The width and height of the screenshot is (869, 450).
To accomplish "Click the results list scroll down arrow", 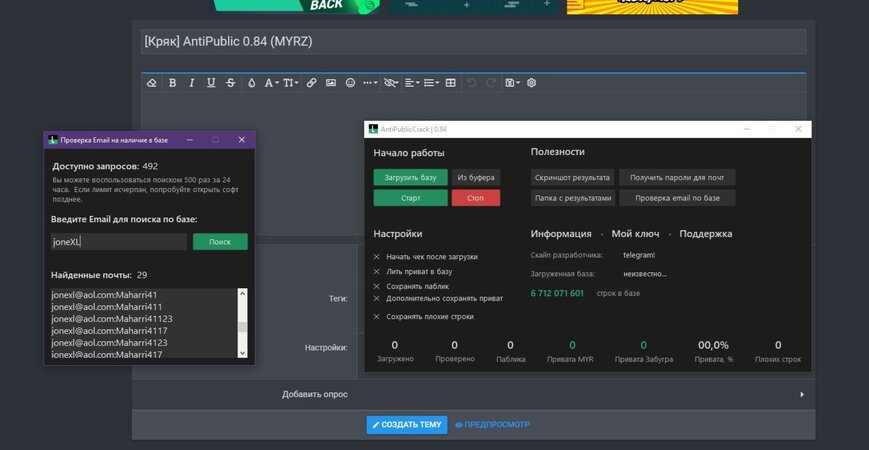I will point(242,353).
